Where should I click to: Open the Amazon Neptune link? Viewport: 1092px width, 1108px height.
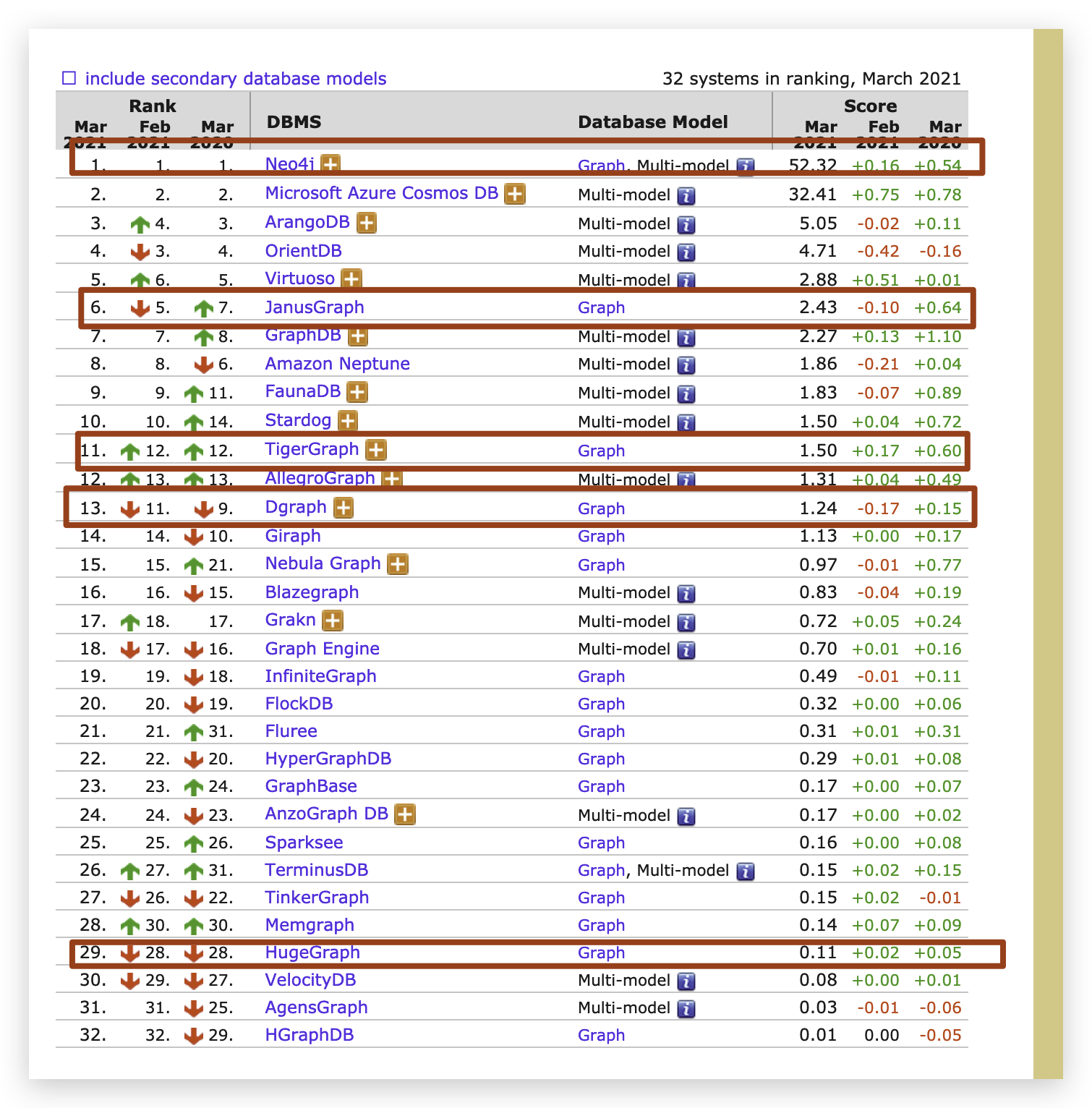coord(338,364)
